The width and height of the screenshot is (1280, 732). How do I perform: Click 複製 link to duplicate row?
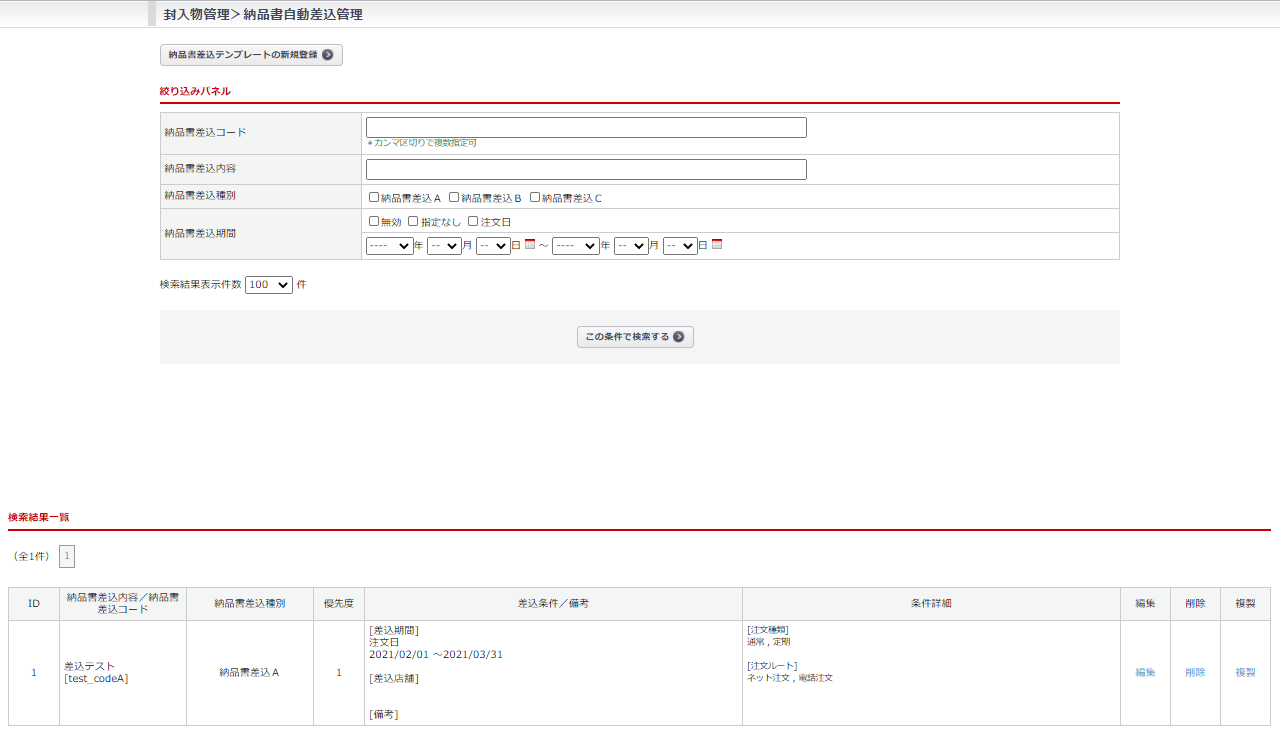pyautogui.click(x=1245, y=673)
